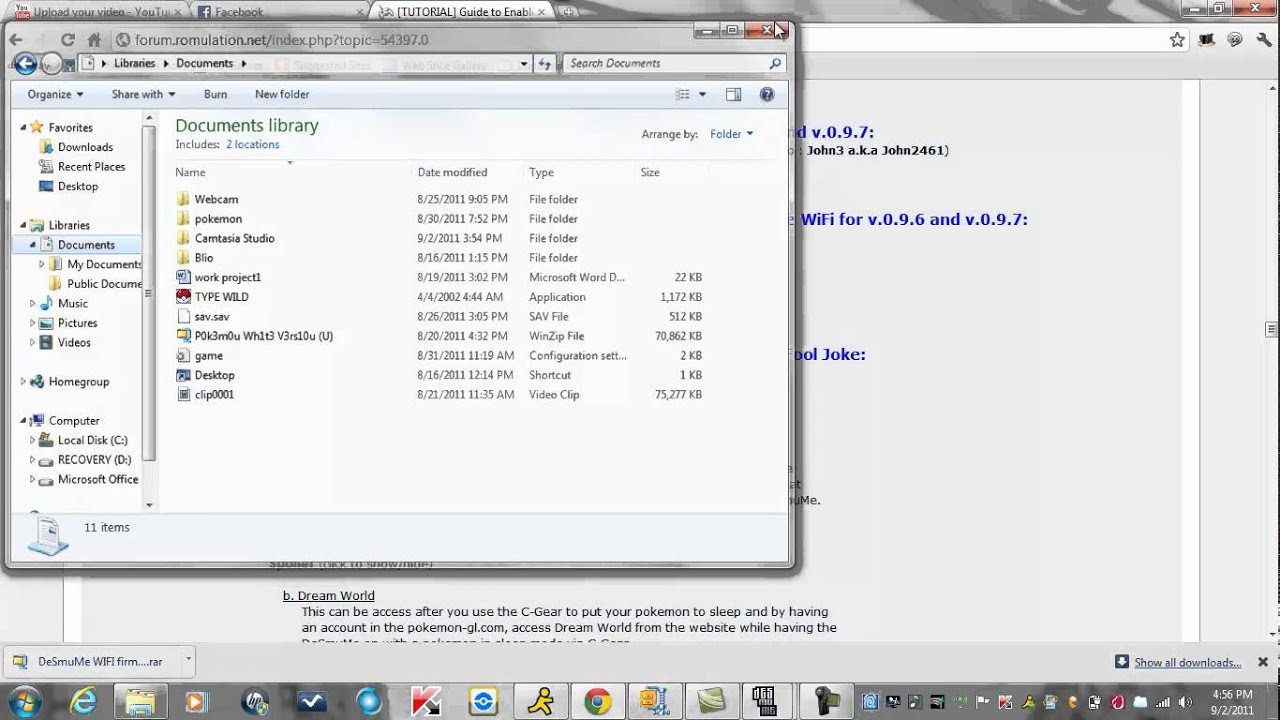Expand the Homegroup node
The width and height of the screenshot is (1280, 720).
click(24, 381)
